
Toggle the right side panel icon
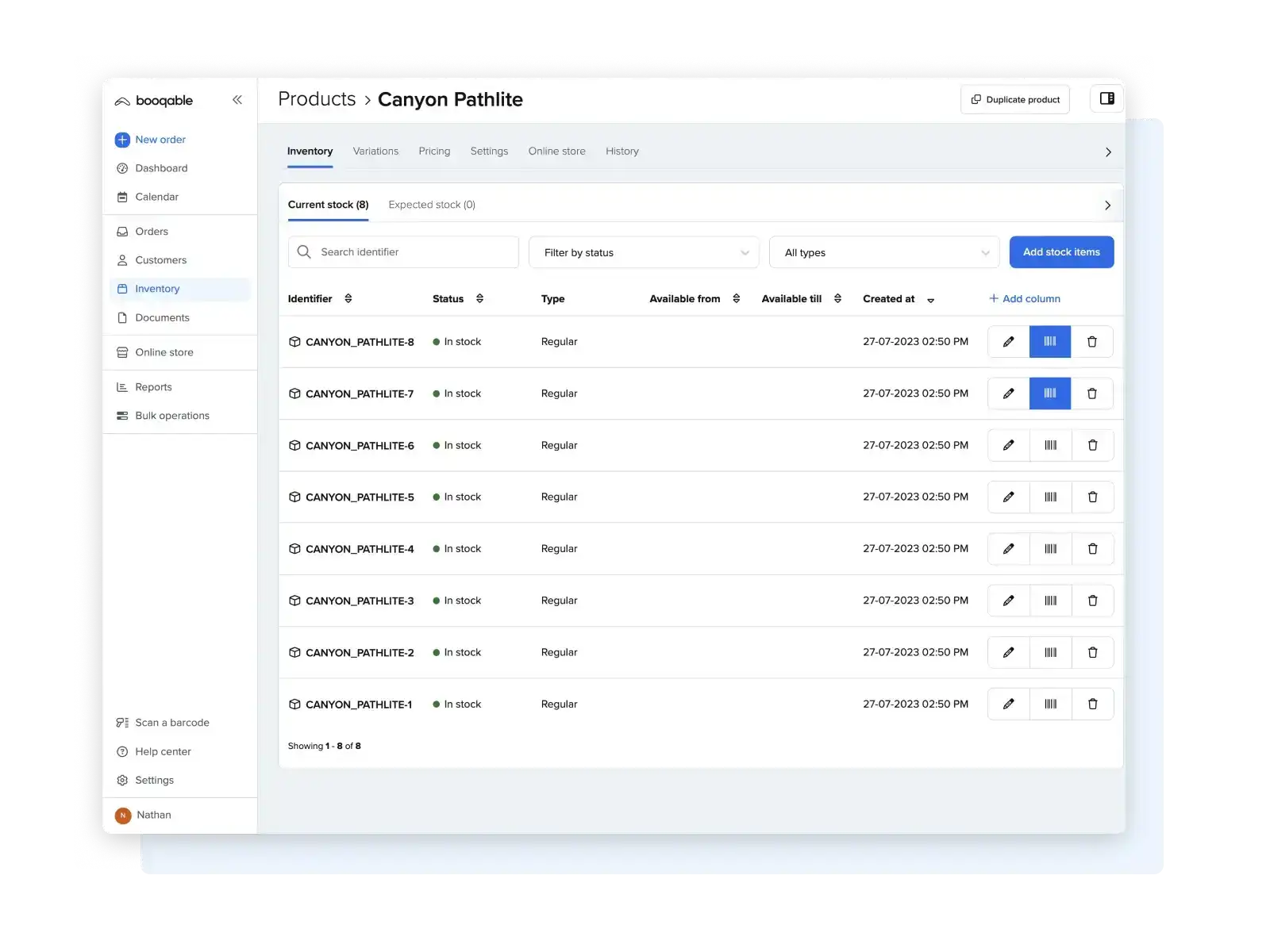[1106, 98]
